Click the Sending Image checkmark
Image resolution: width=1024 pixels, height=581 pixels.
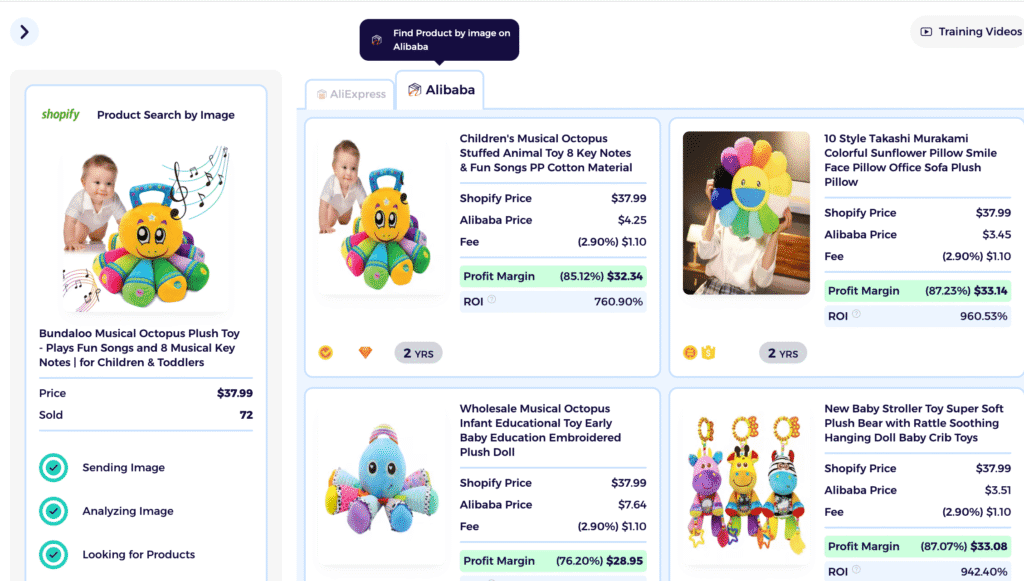click(x=53, y=468)
